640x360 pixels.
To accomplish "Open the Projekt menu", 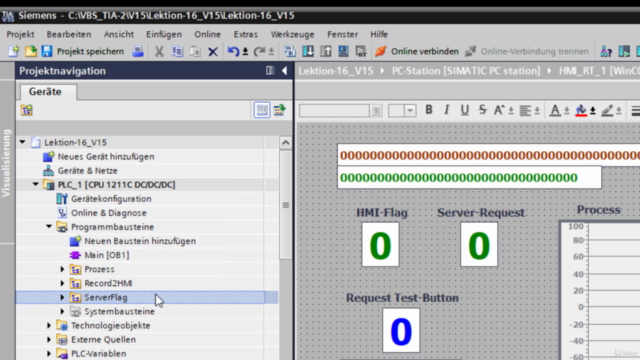I will (x=20, y=34).
